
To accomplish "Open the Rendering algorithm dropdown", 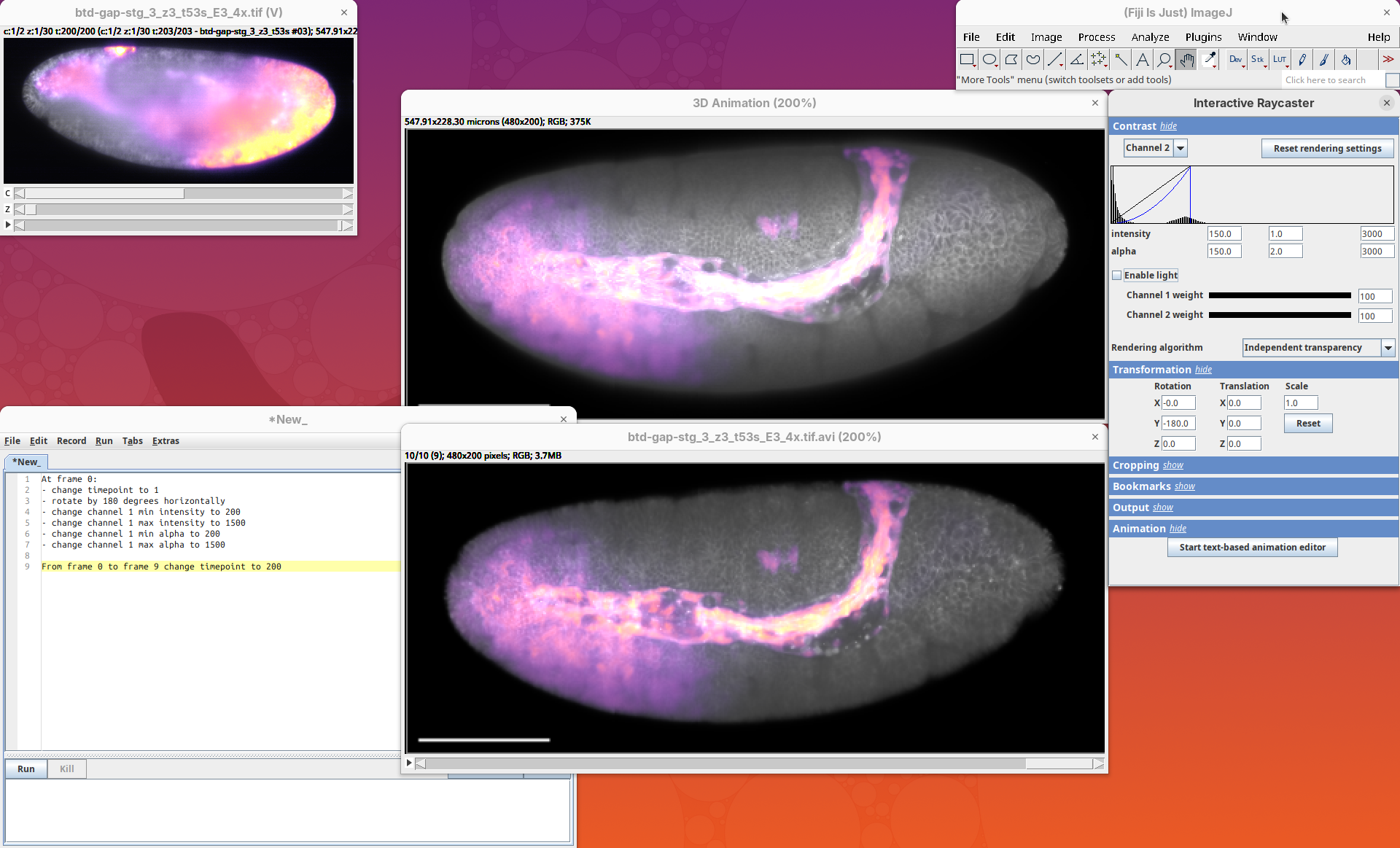I will (1388, 348).
